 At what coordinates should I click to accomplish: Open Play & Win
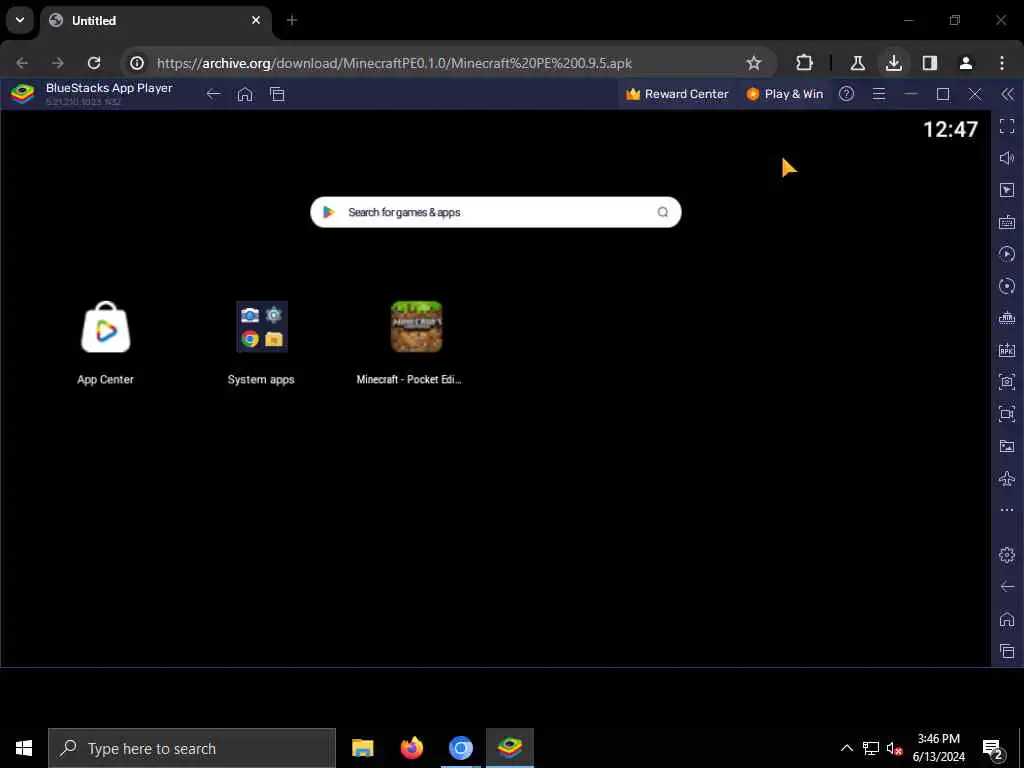785,94
